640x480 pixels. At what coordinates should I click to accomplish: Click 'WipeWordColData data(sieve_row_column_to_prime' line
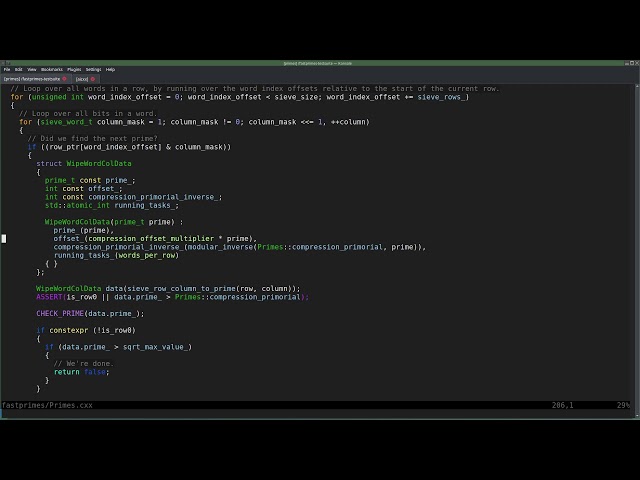click(168, 289)
